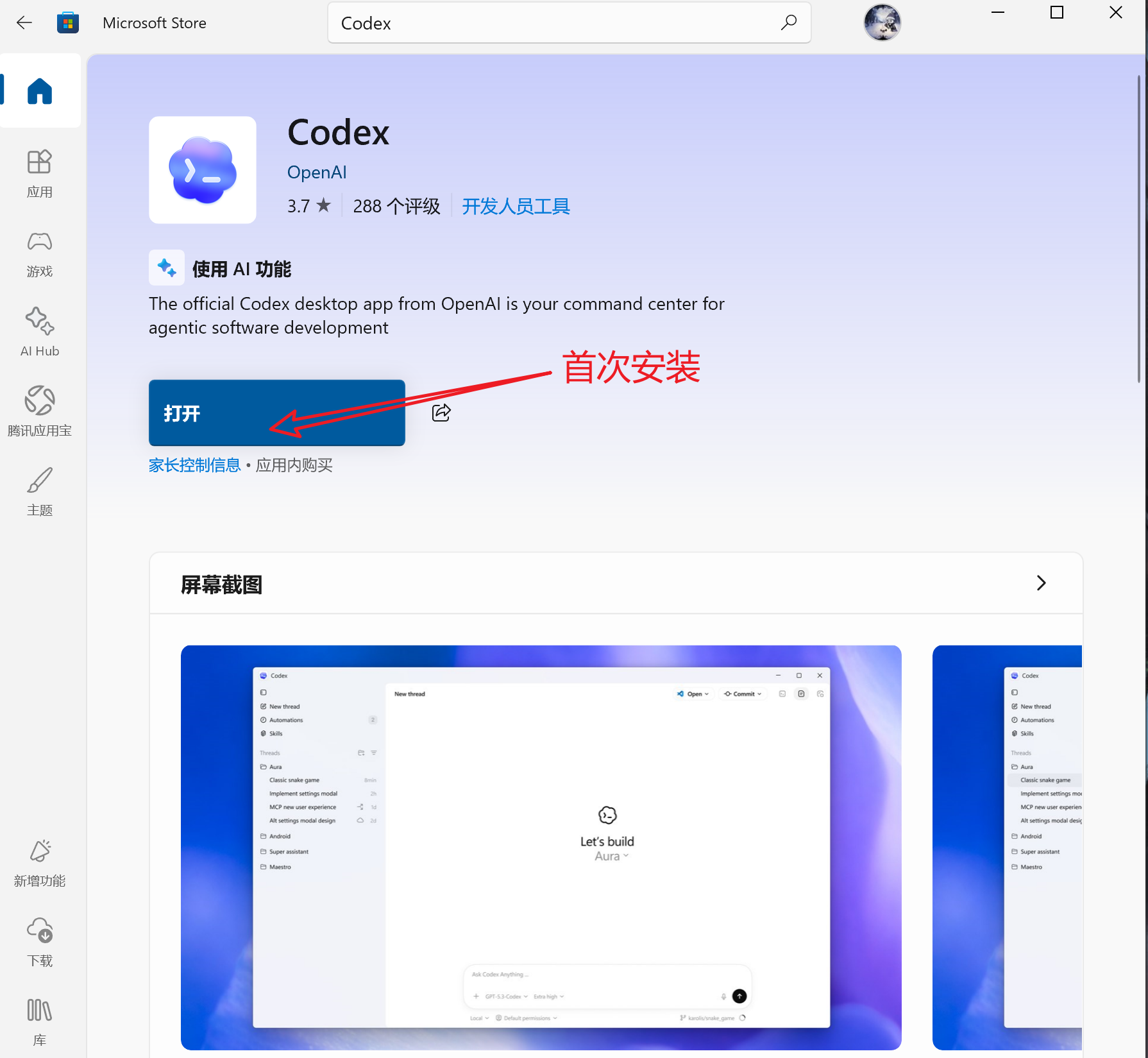Open the second Codex screenshot thumbnail
The width and height of the screenshot is (1148, 1058).
[1007, 848]
